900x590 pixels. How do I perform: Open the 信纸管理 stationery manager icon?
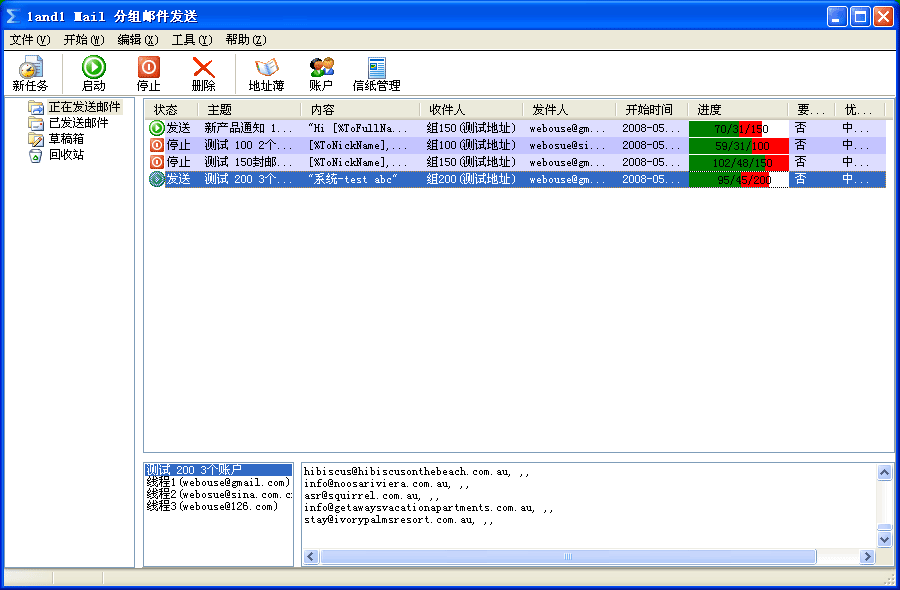coord(377,73)
